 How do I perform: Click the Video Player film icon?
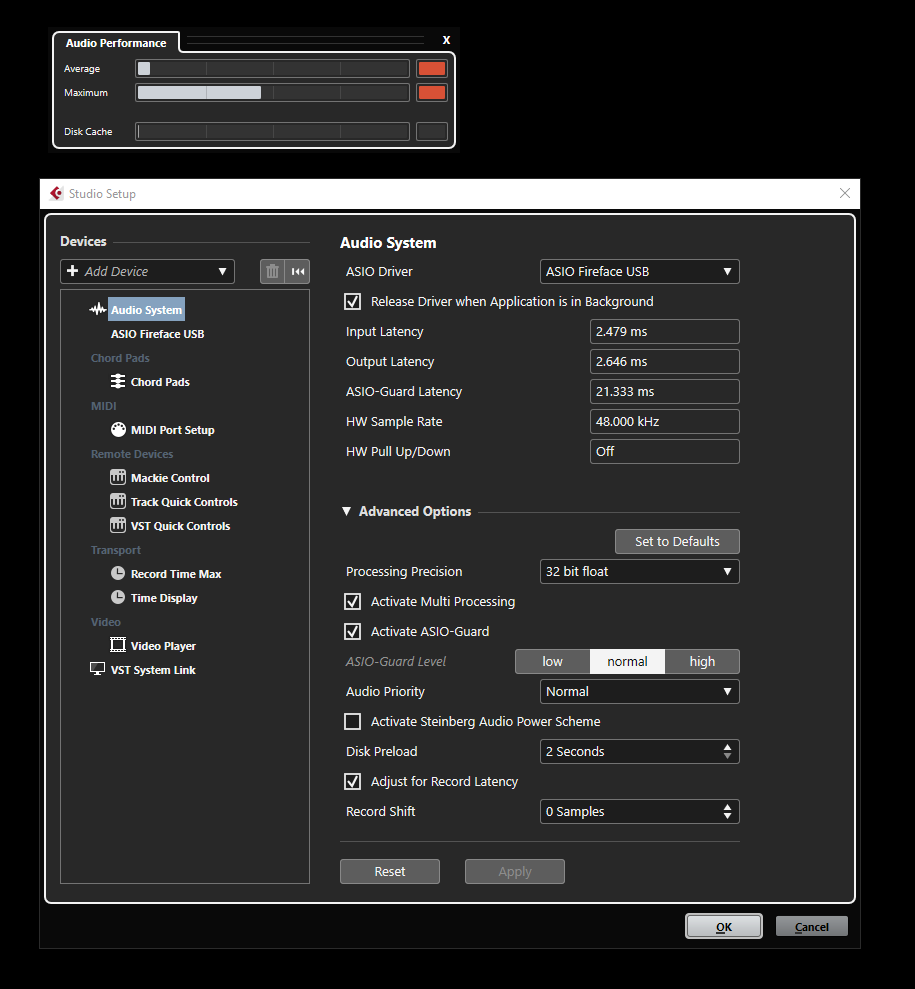[118, 645]
